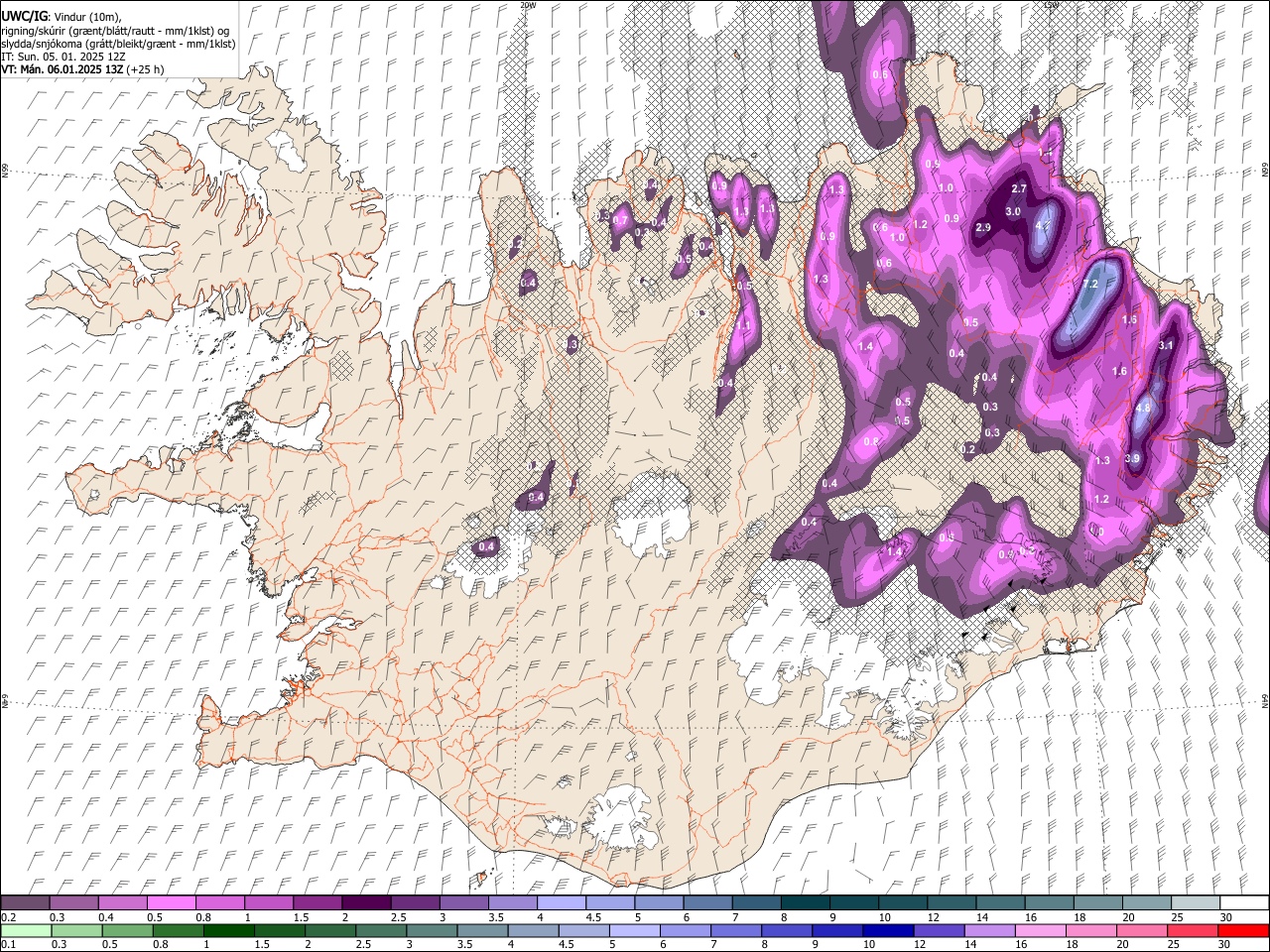Click the 2.7 value label on the map
The width and height of the screenshot is (1270, 952).
pos(1019,188)
